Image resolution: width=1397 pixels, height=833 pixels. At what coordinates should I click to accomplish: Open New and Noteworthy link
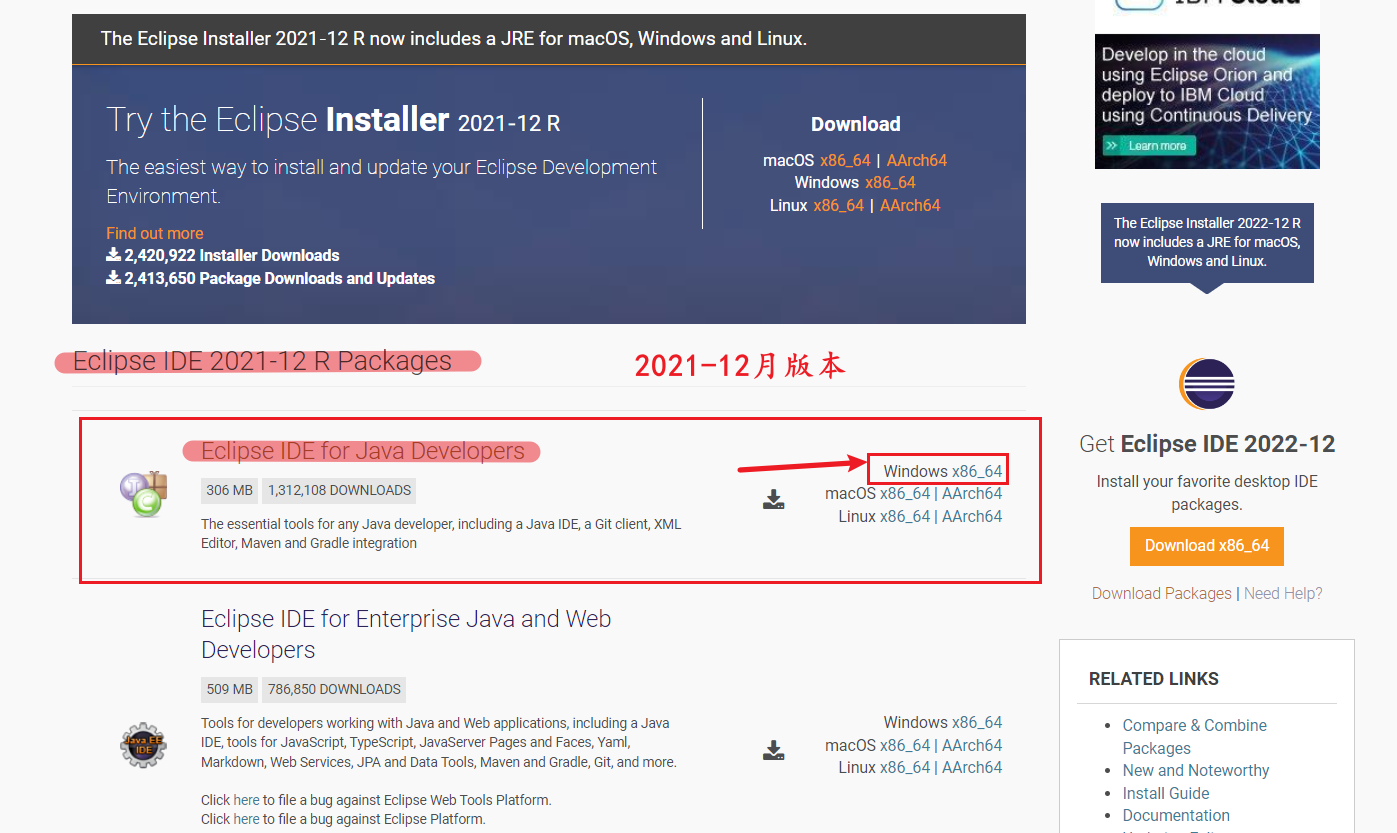(x=1196, y=770)
